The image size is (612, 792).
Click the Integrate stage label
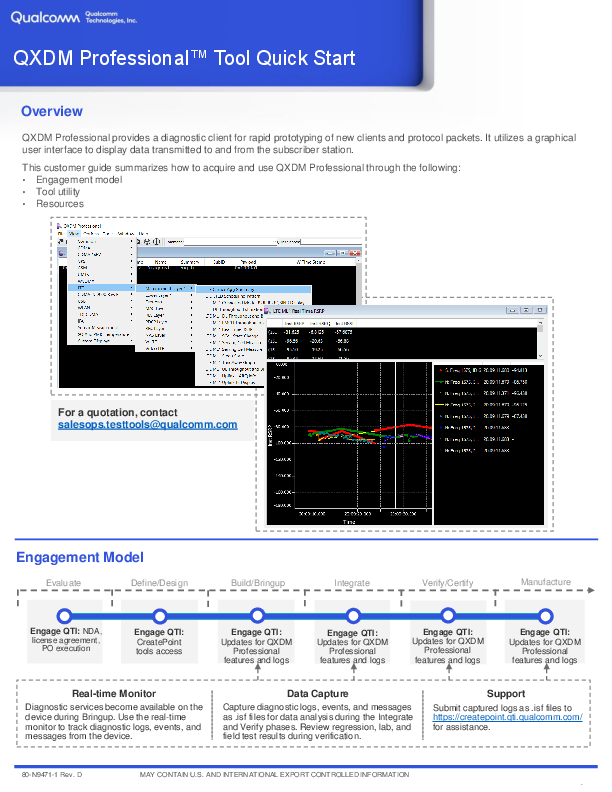[x=352, y=583]
